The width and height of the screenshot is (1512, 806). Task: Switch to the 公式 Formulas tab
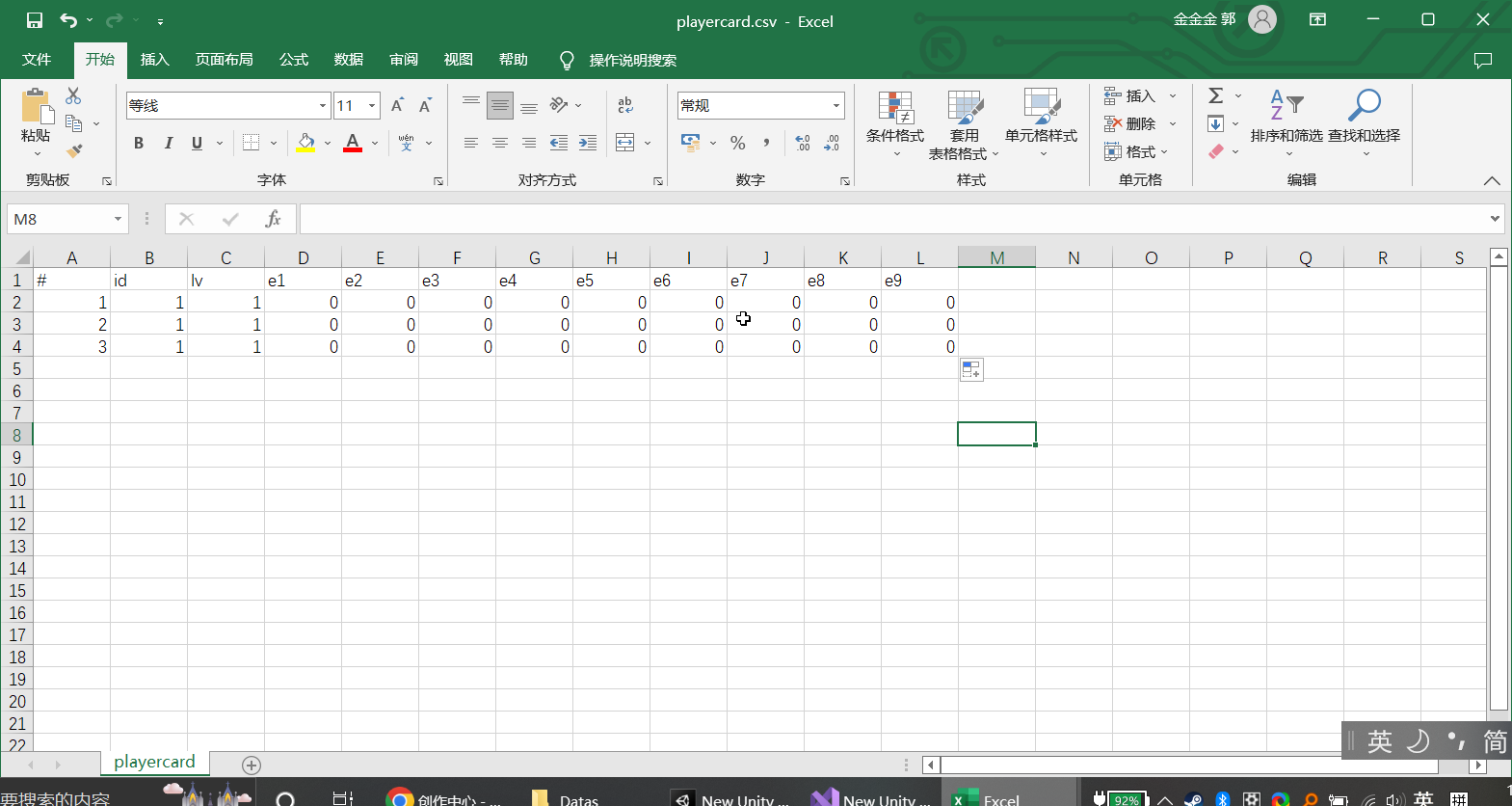[293, 60]
